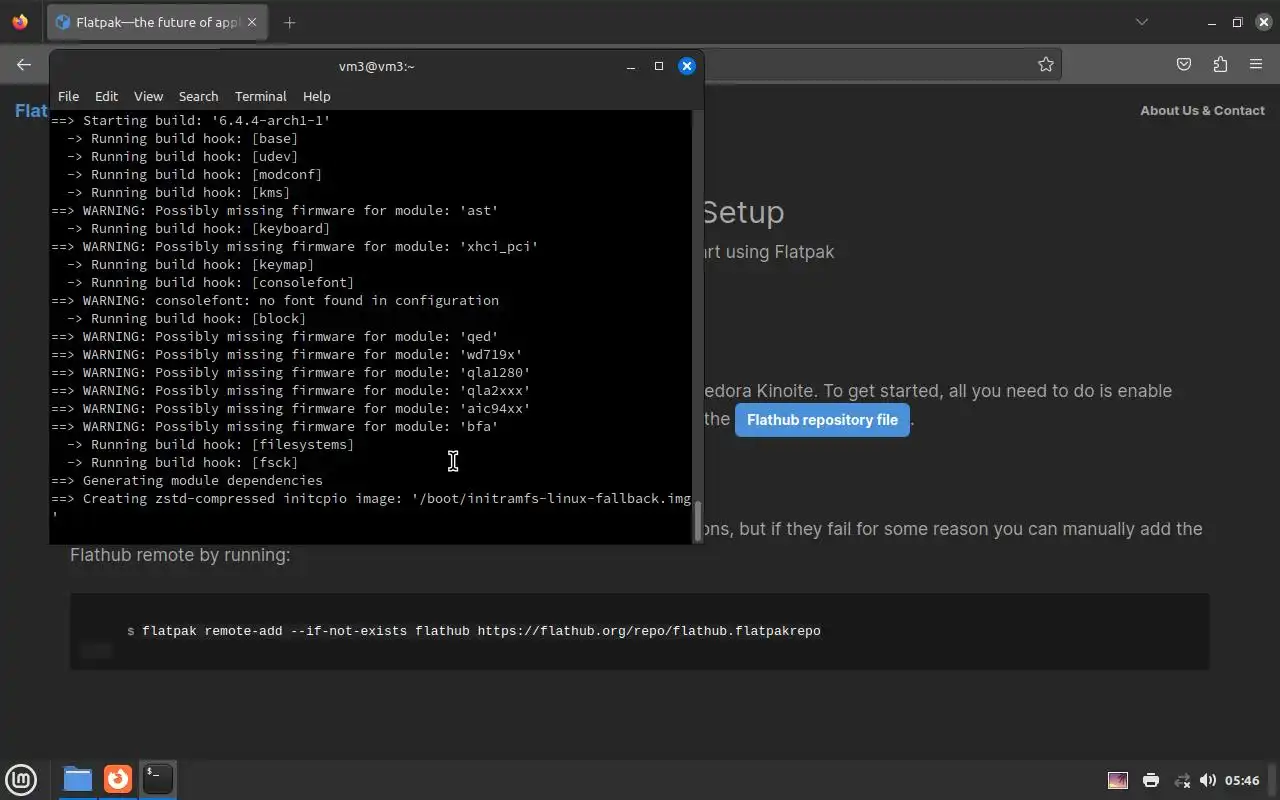This screenshot has width=1280, height=800.
Task: Open the terminal Edit menu
Action: [x=106, y=96]
